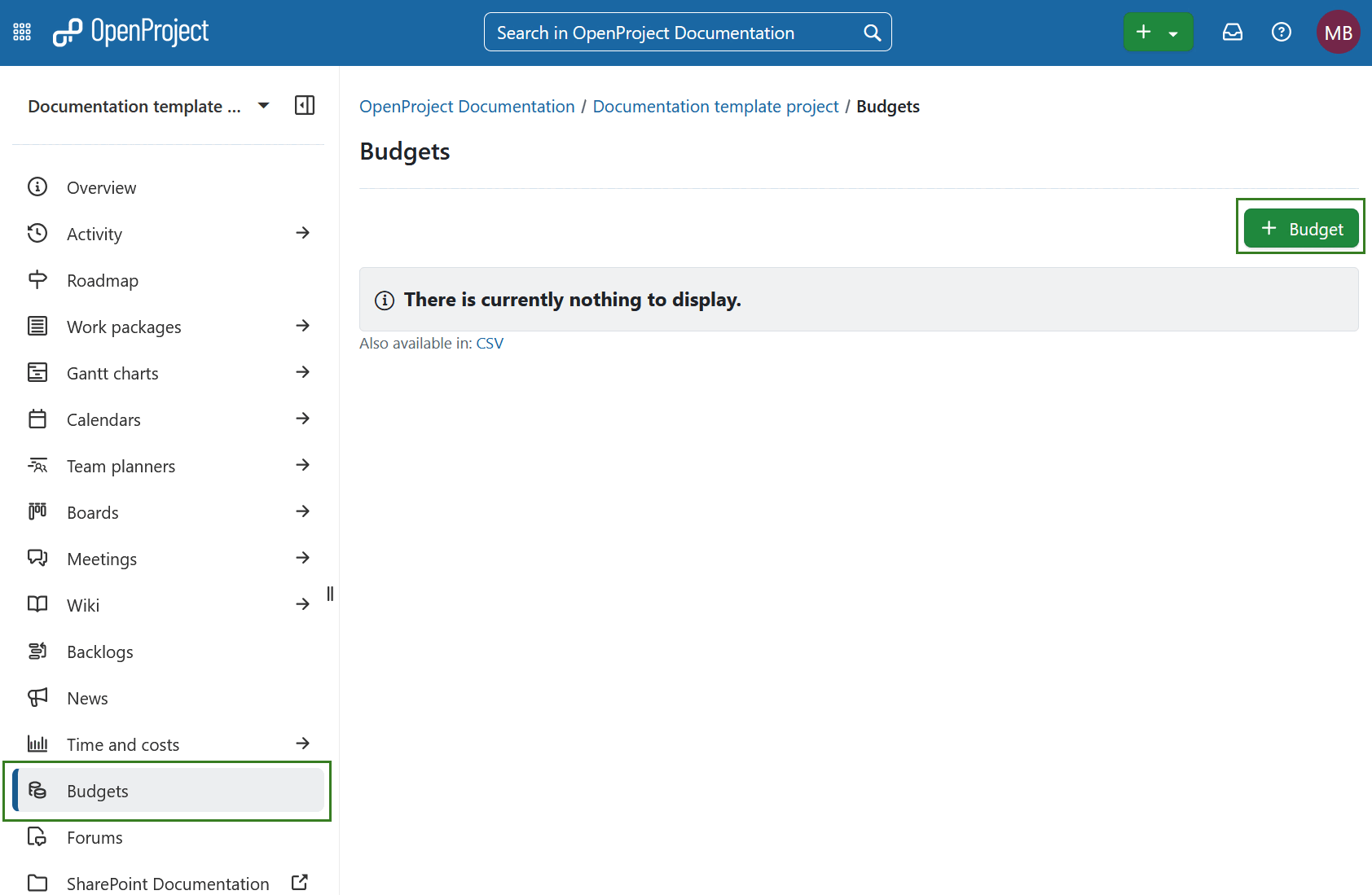Expand the Documentation template project dropdown
Screen dimensions: 1372x895
tap(263, 105)
